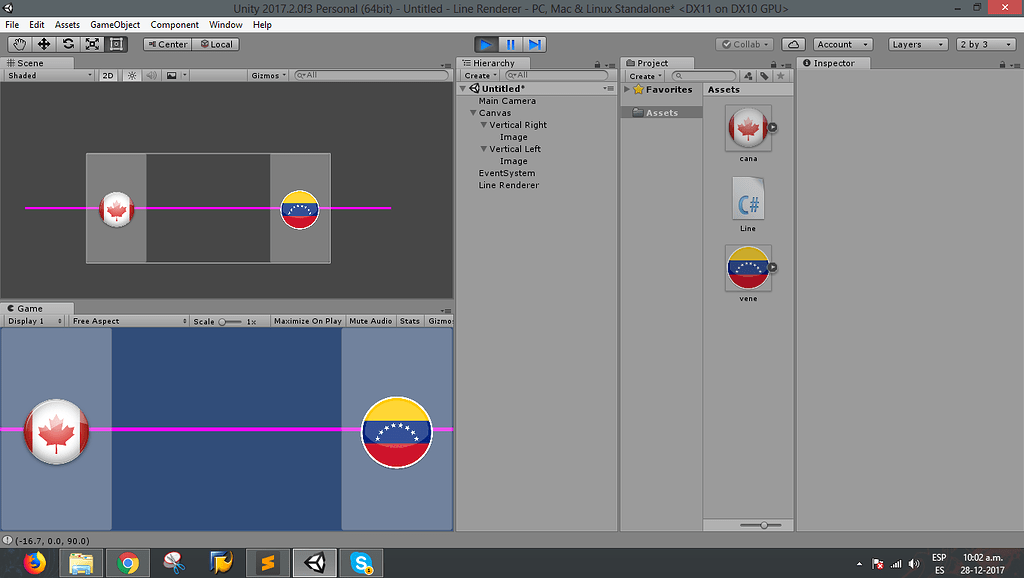Image resolution: width=1024 pixels, height=578 pixels.
Task: Toggle 2D mode in the Scene view
Action: coord(107,75)
